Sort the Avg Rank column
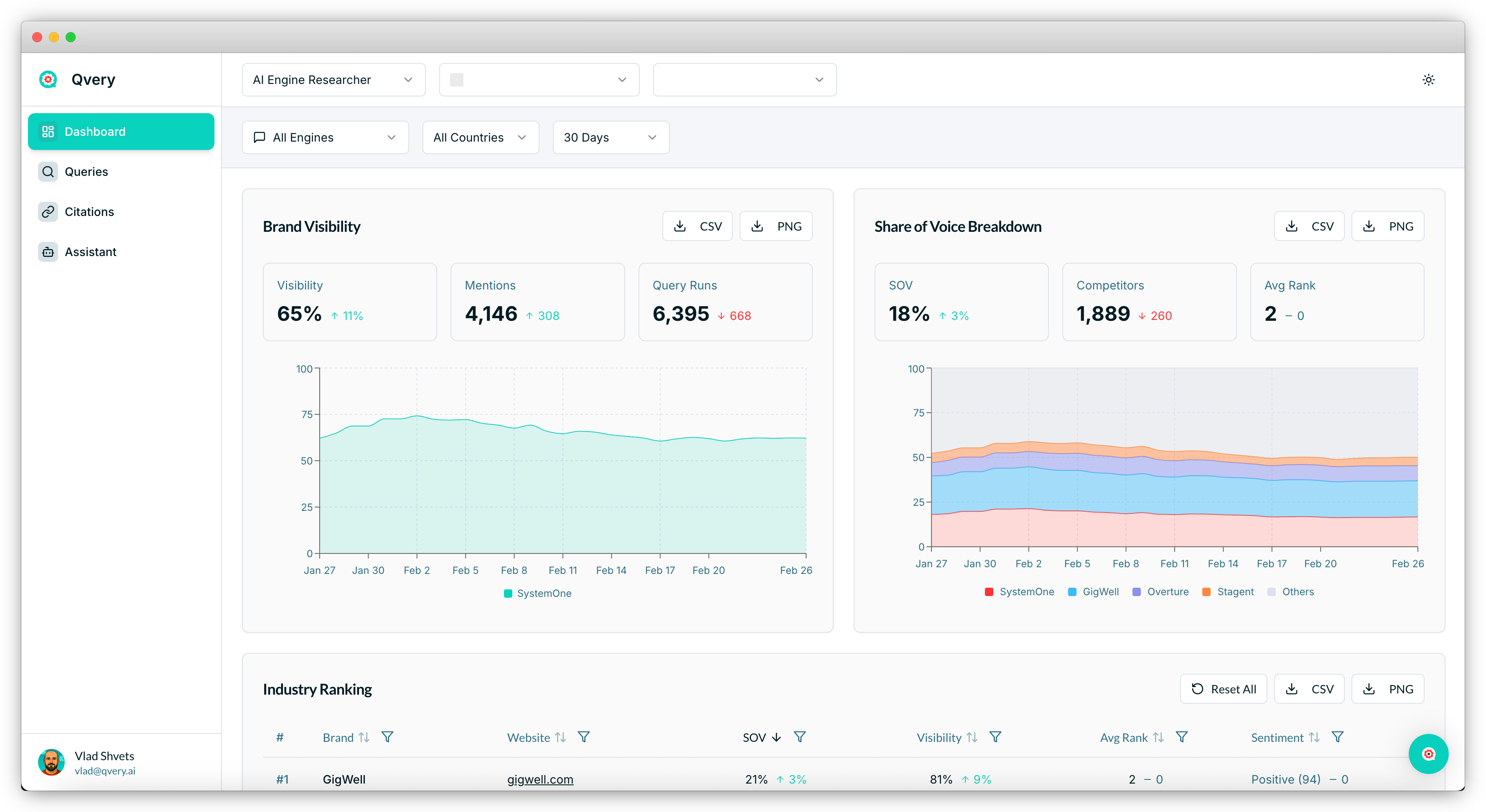The image size is (1486, 812). click(1158, 737)
